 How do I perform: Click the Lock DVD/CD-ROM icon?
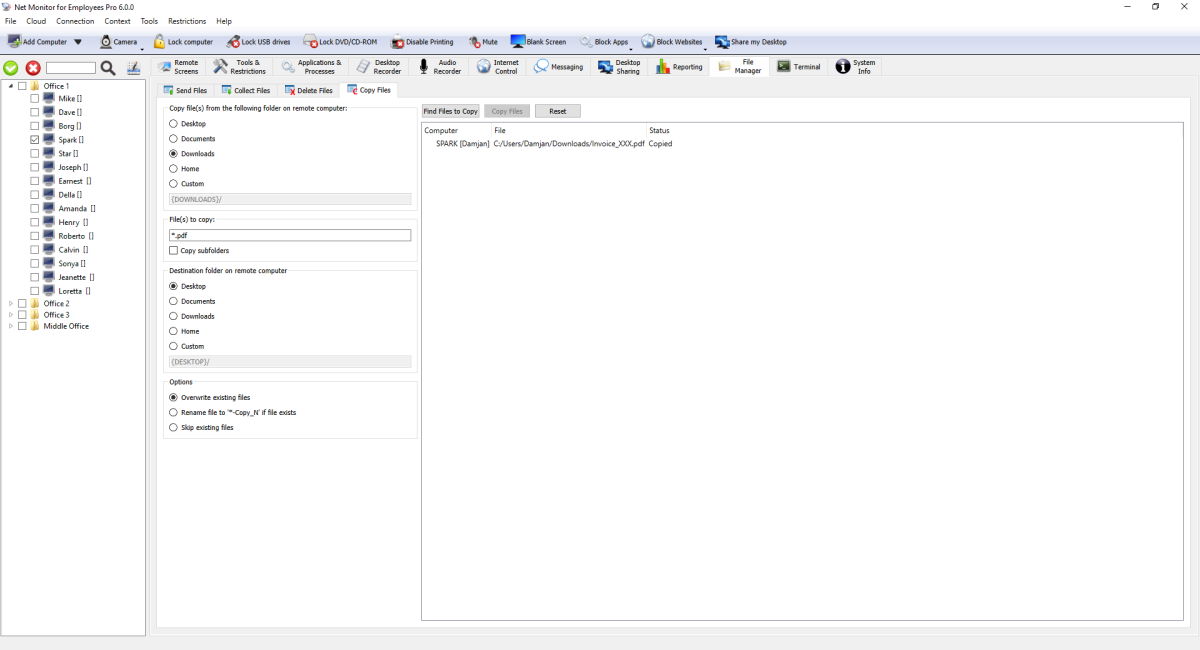pos(311,42)
